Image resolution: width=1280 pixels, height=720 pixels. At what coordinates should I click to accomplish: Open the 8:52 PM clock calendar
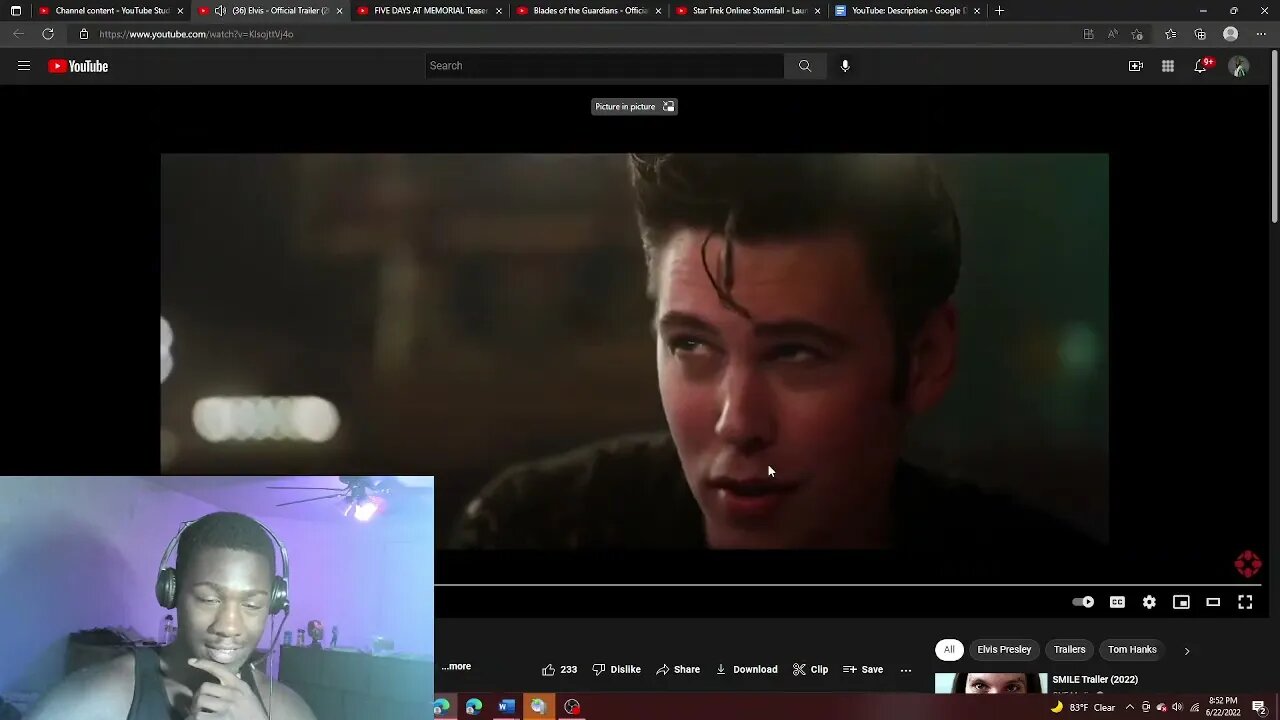pyautogui.click(x=1225, y=707)
